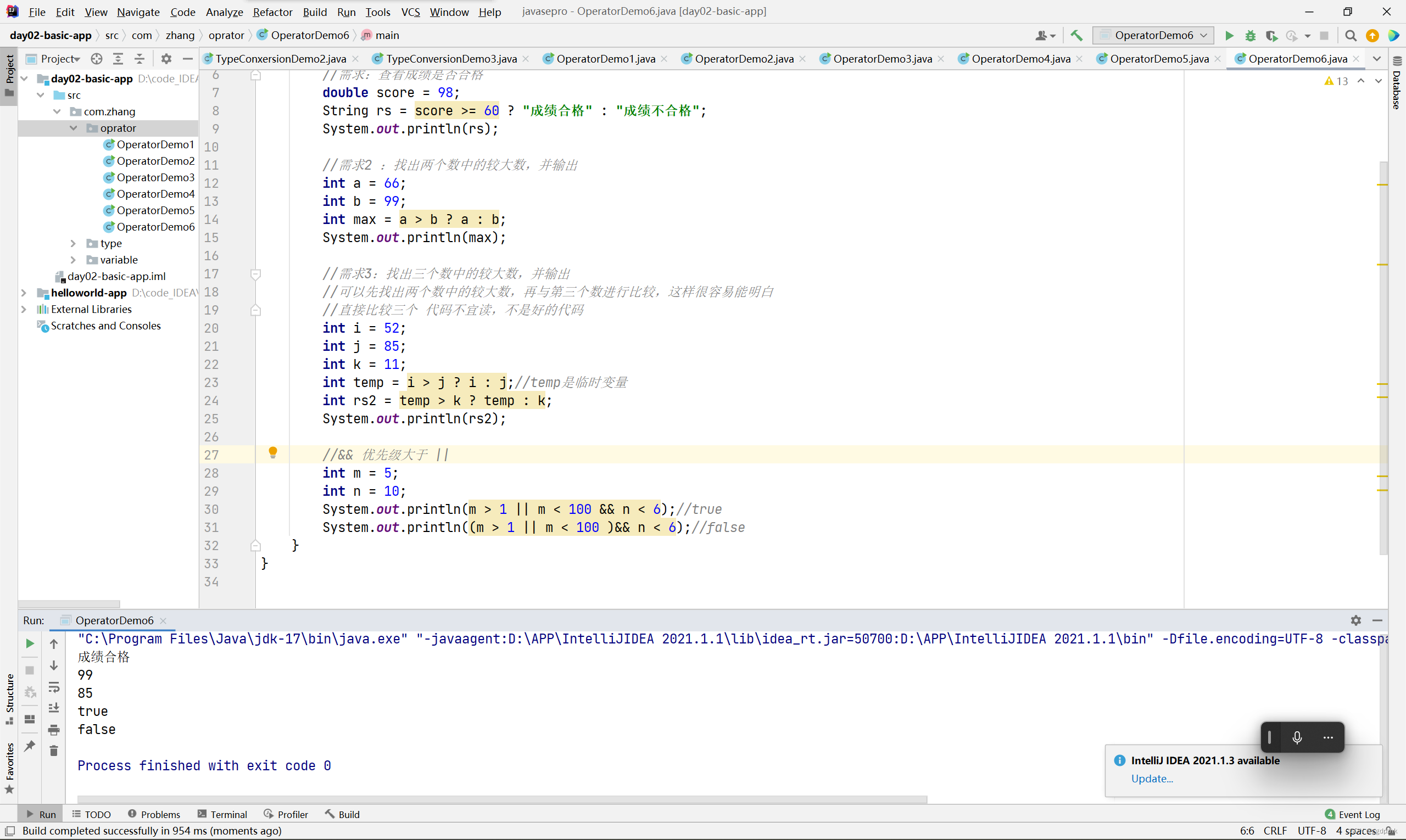Click the editor vertical scrollbar
Viewport: 1406px width, 840px height.
click(1383, 358)
